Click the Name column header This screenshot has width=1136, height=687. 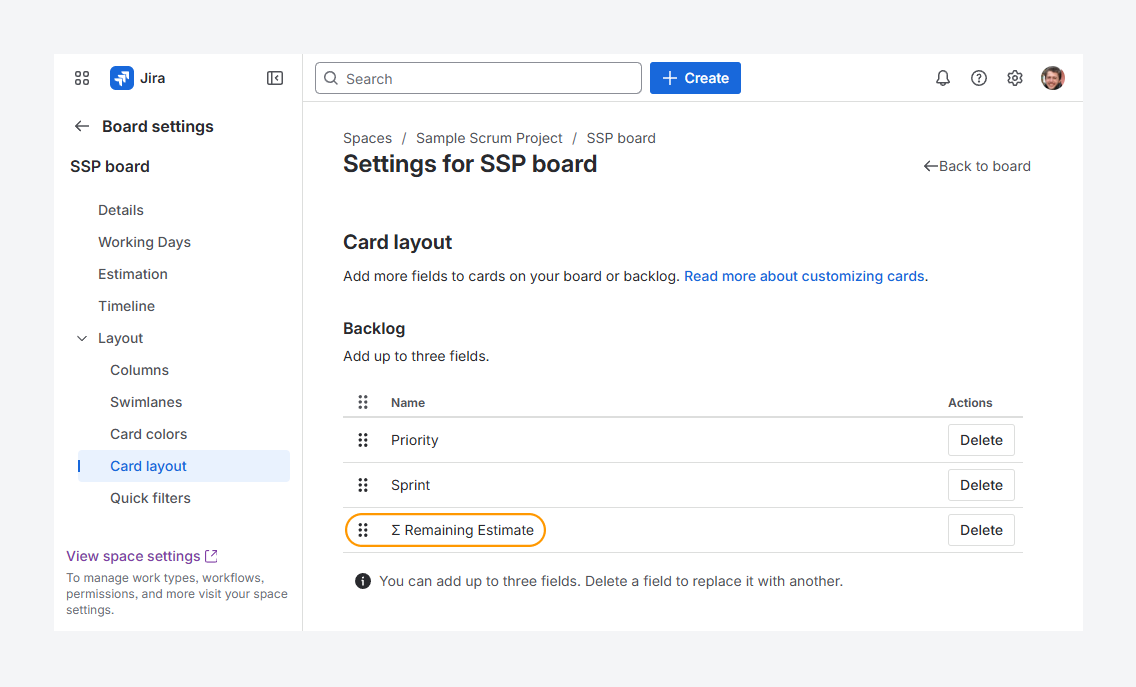pos(408,402)
